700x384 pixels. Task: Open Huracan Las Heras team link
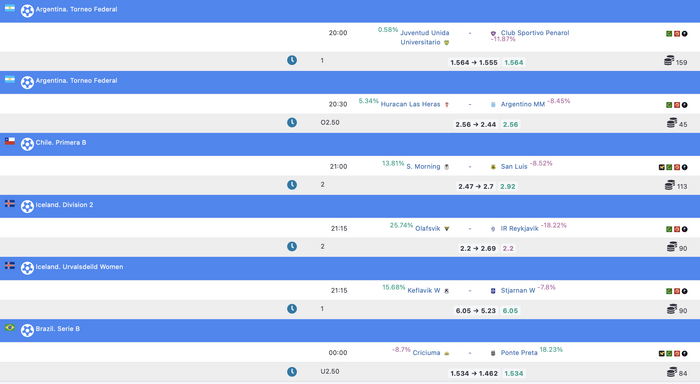coord(410,104)
